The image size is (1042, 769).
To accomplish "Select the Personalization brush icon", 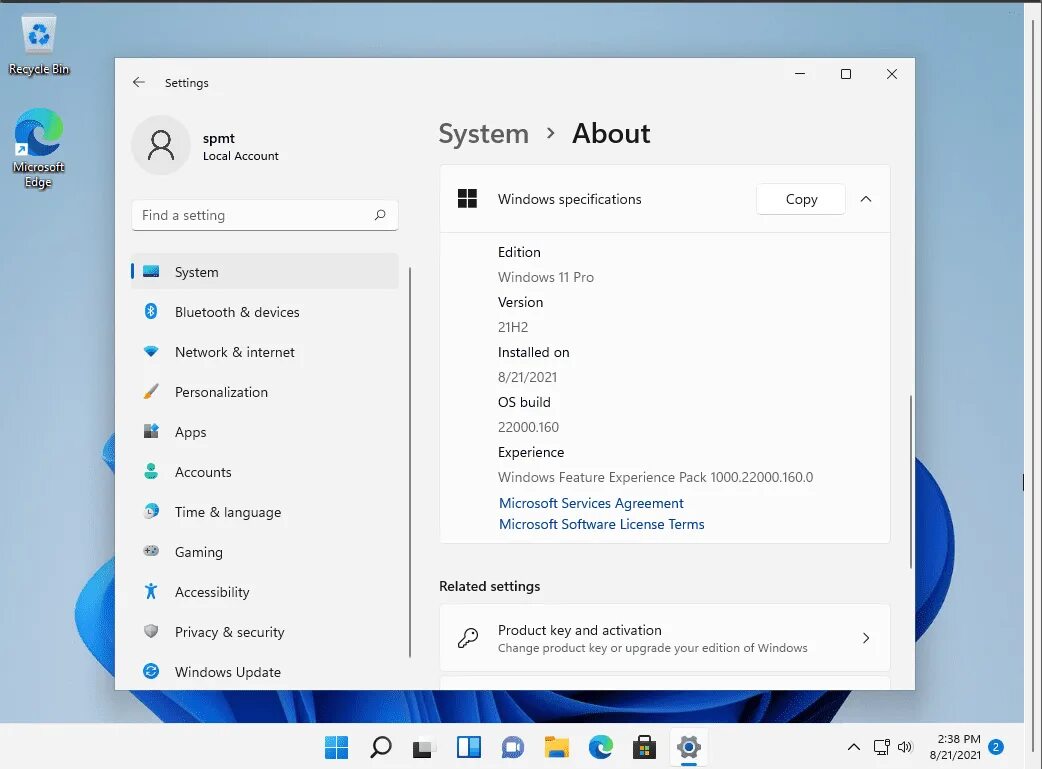I will tap(151, 391).
